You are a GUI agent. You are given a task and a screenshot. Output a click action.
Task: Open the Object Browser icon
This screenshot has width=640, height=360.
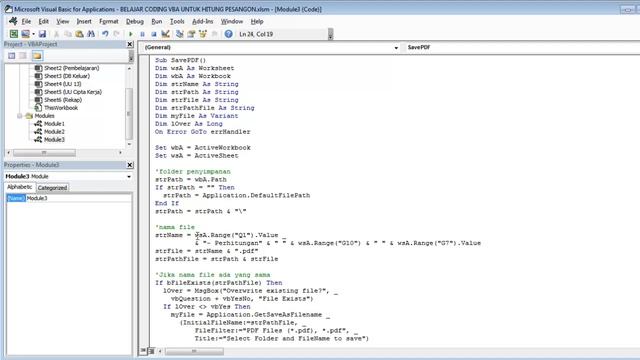(x=203, y=34)
